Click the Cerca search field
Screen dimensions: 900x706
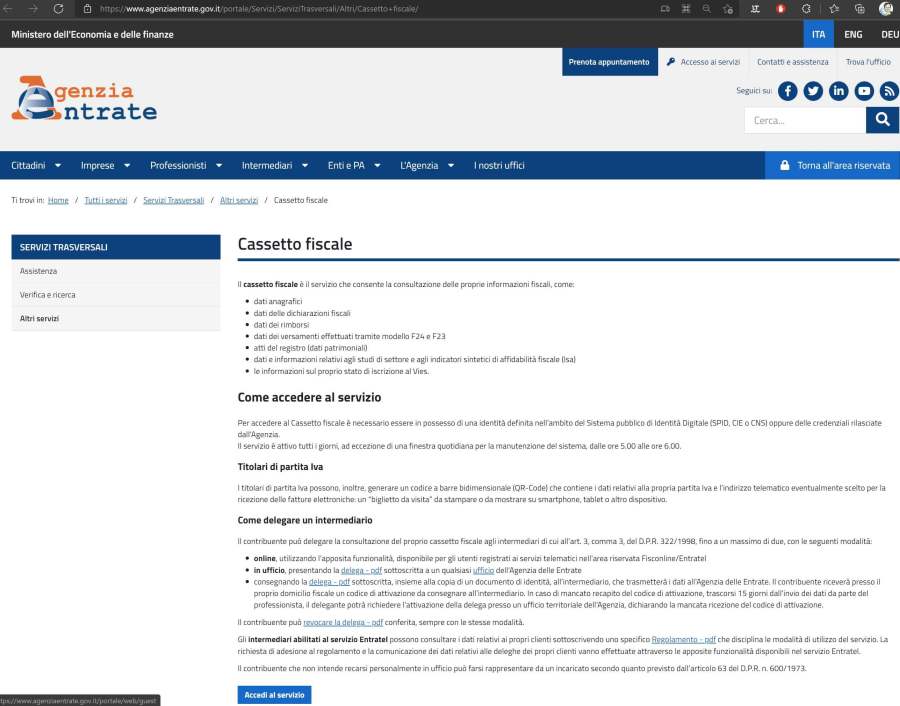click(804, 120)
